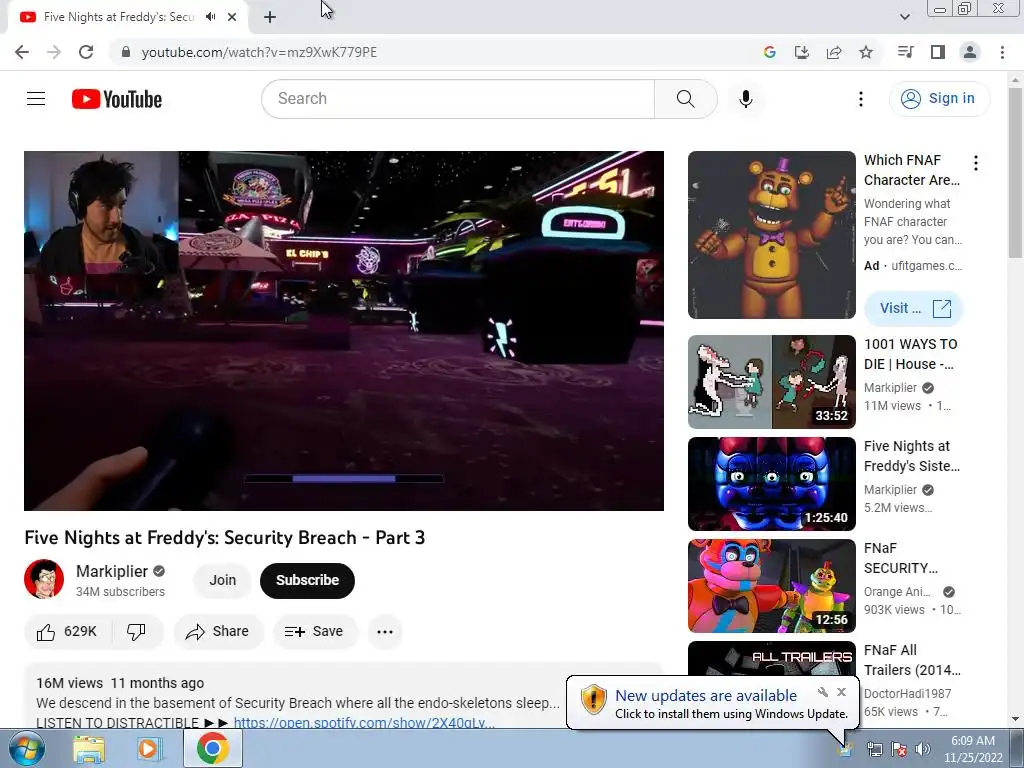The width and height of the screenshot is (1024, 768).
Task: Click the video player to pause
Action: (344, 330)
